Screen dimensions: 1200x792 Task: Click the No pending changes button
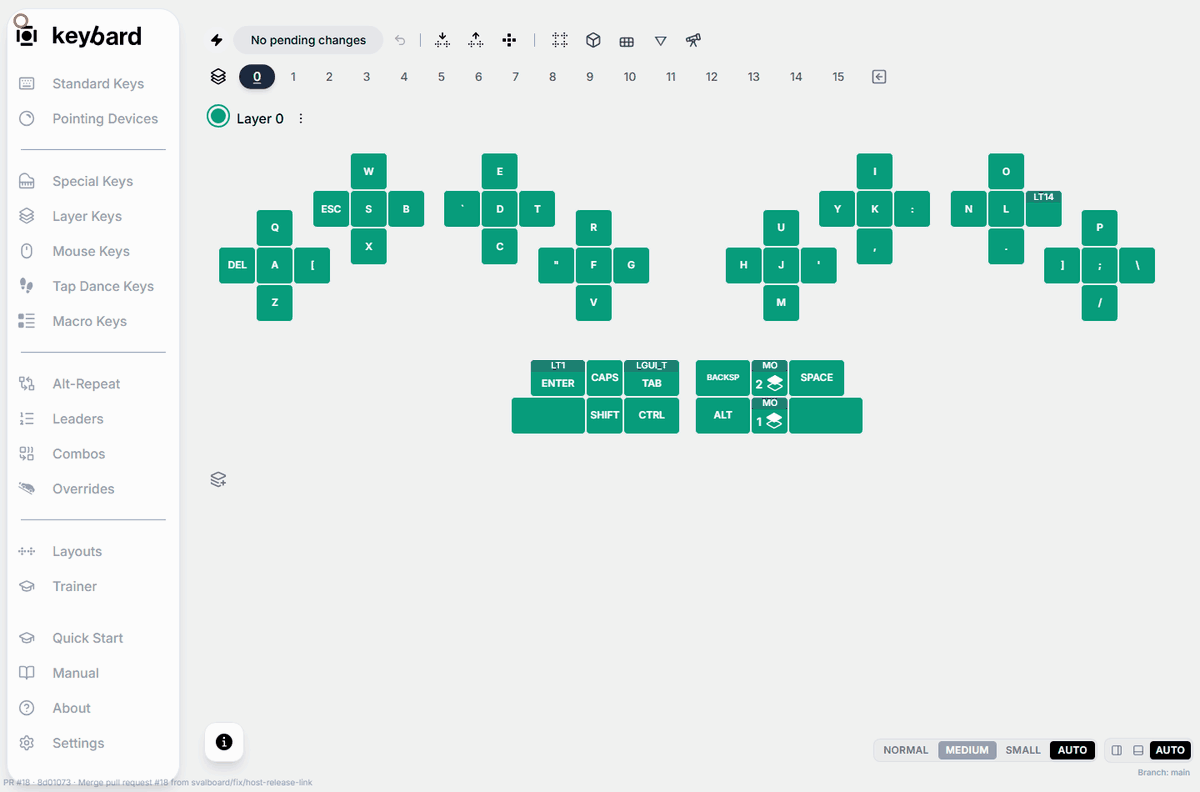click(308, 41)
